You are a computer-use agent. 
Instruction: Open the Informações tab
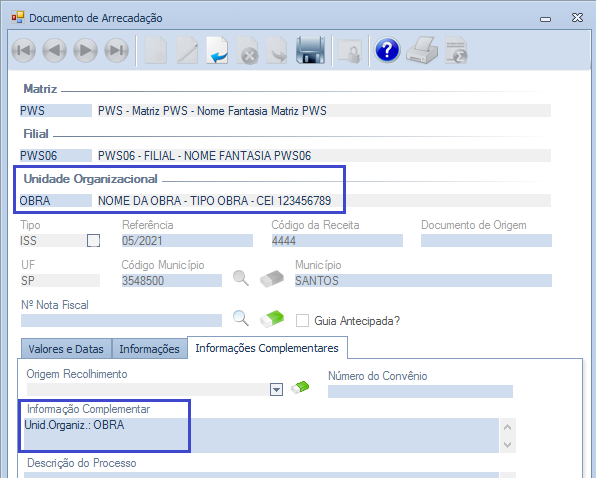[149, 349]
